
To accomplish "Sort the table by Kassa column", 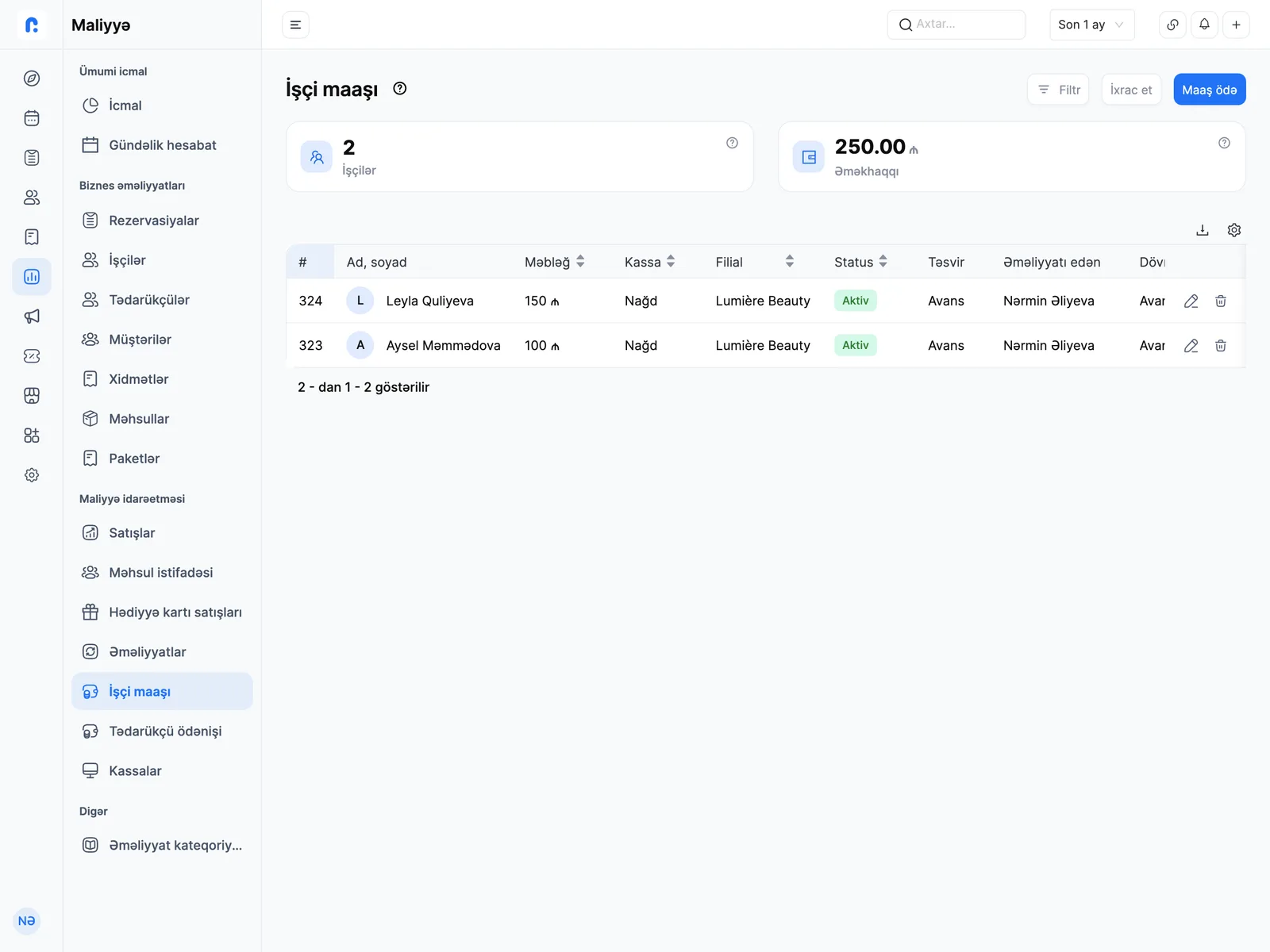I will 671,262.
